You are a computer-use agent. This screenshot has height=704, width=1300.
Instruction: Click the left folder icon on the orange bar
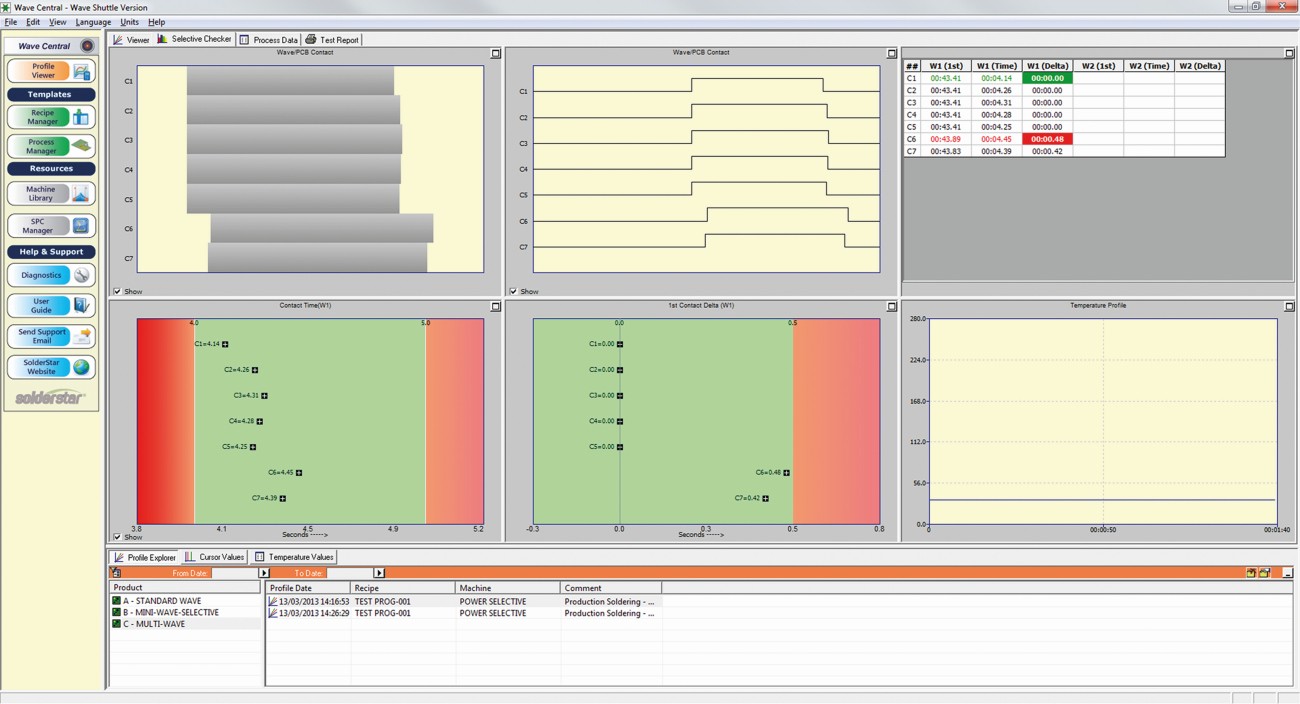pos(1251,573)
